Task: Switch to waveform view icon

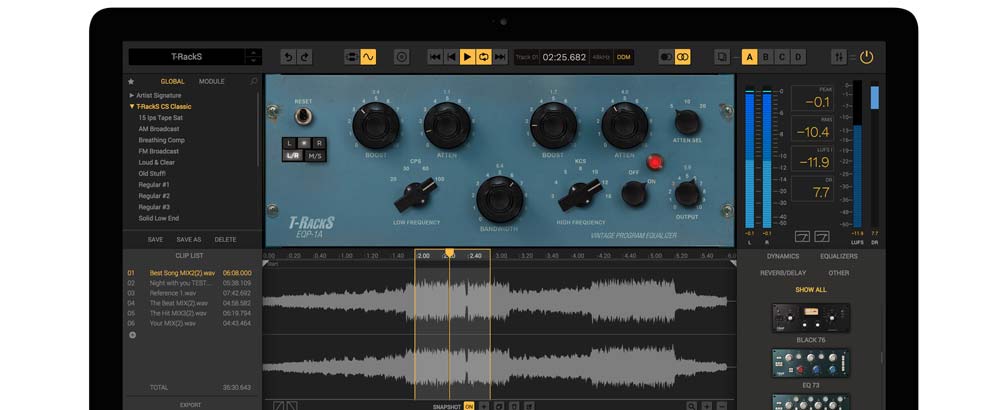Action: [x=368, y=57]
